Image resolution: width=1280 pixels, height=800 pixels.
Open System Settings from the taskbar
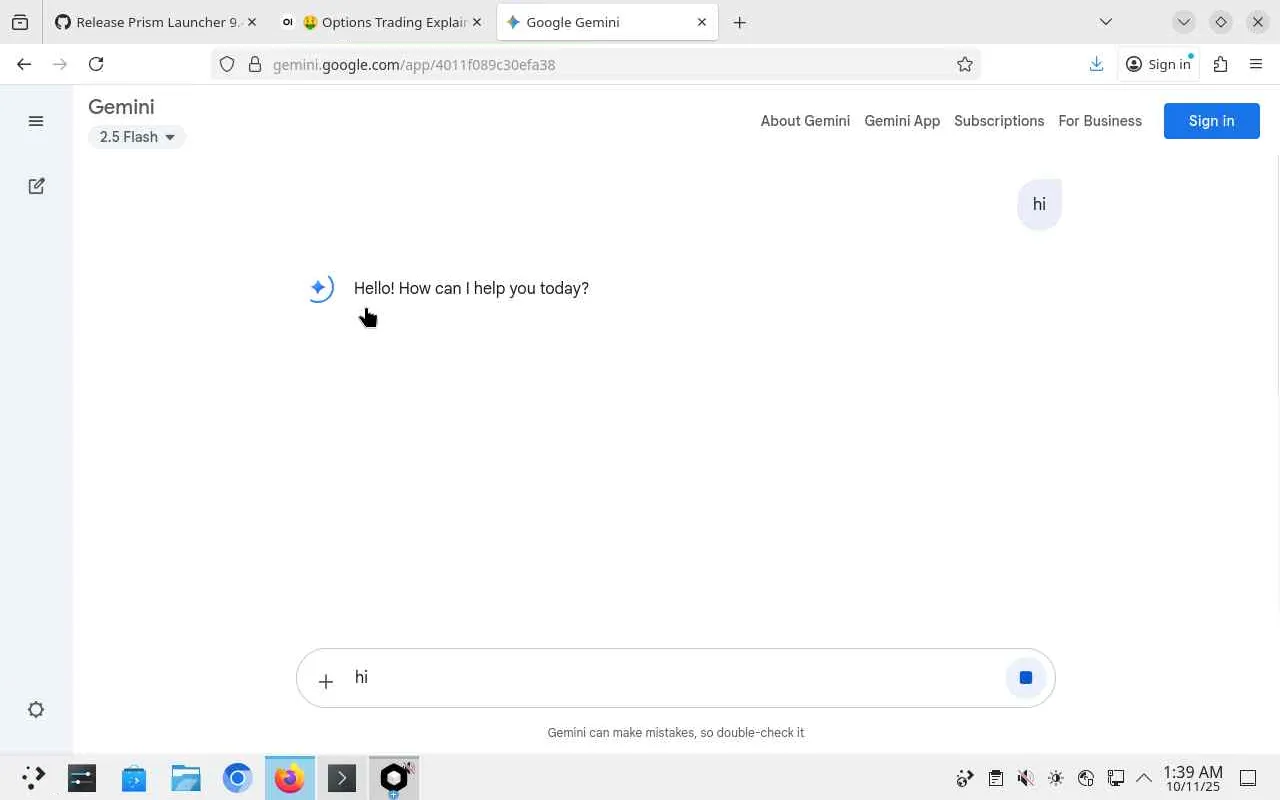click(x=81, y=777)
